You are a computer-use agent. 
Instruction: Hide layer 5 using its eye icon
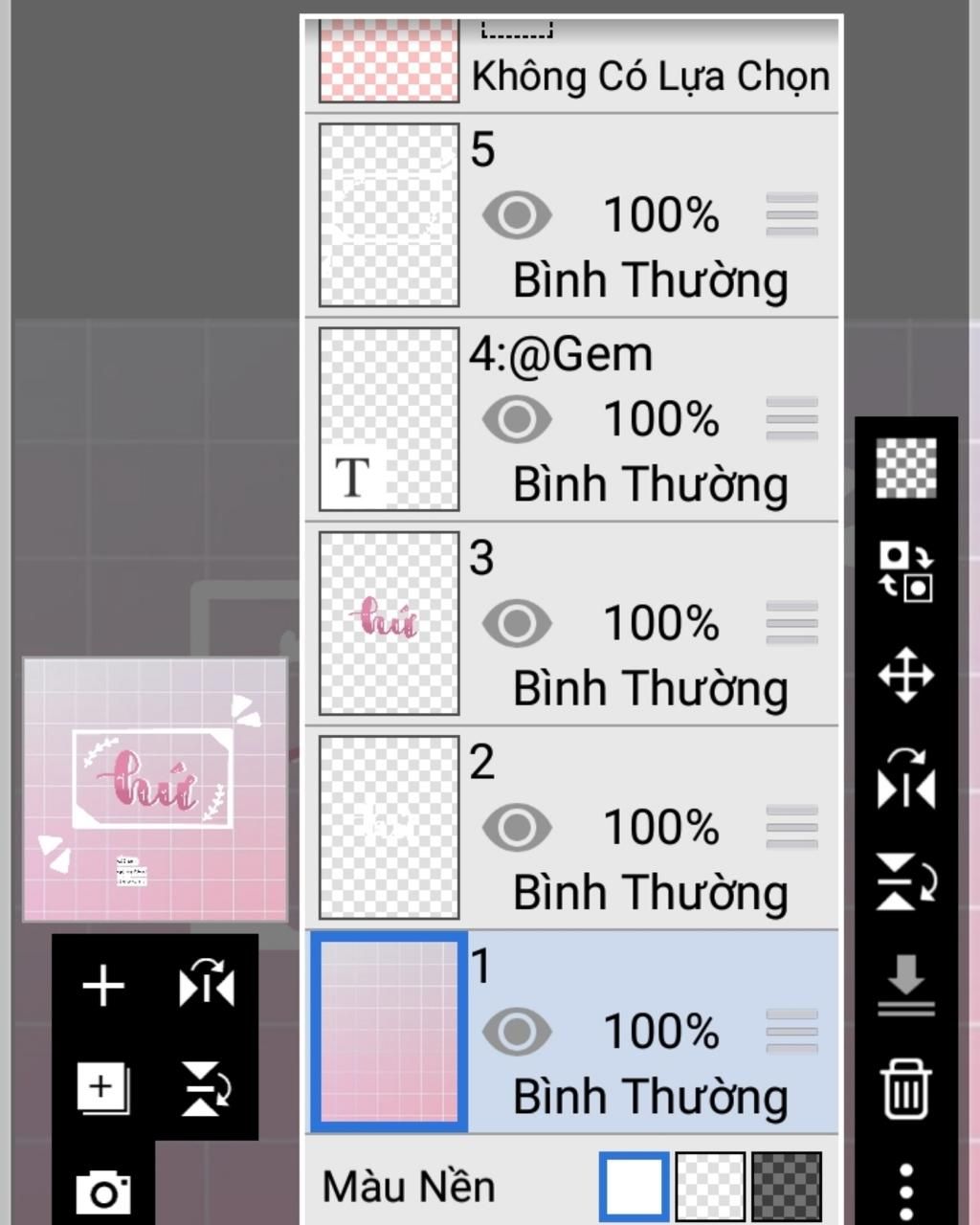click(x=517, y=215)
